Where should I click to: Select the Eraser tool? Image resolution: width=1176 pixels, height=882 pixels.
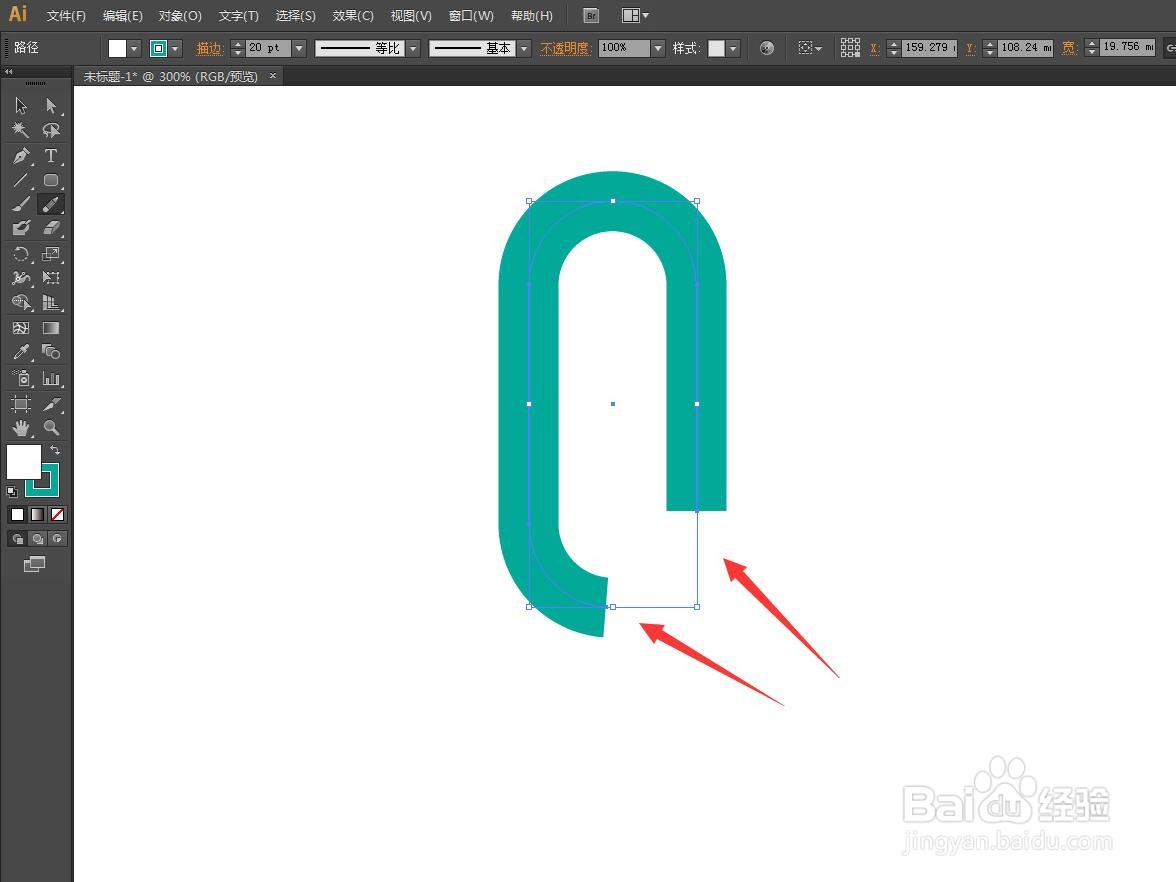(x=50, y=228)
